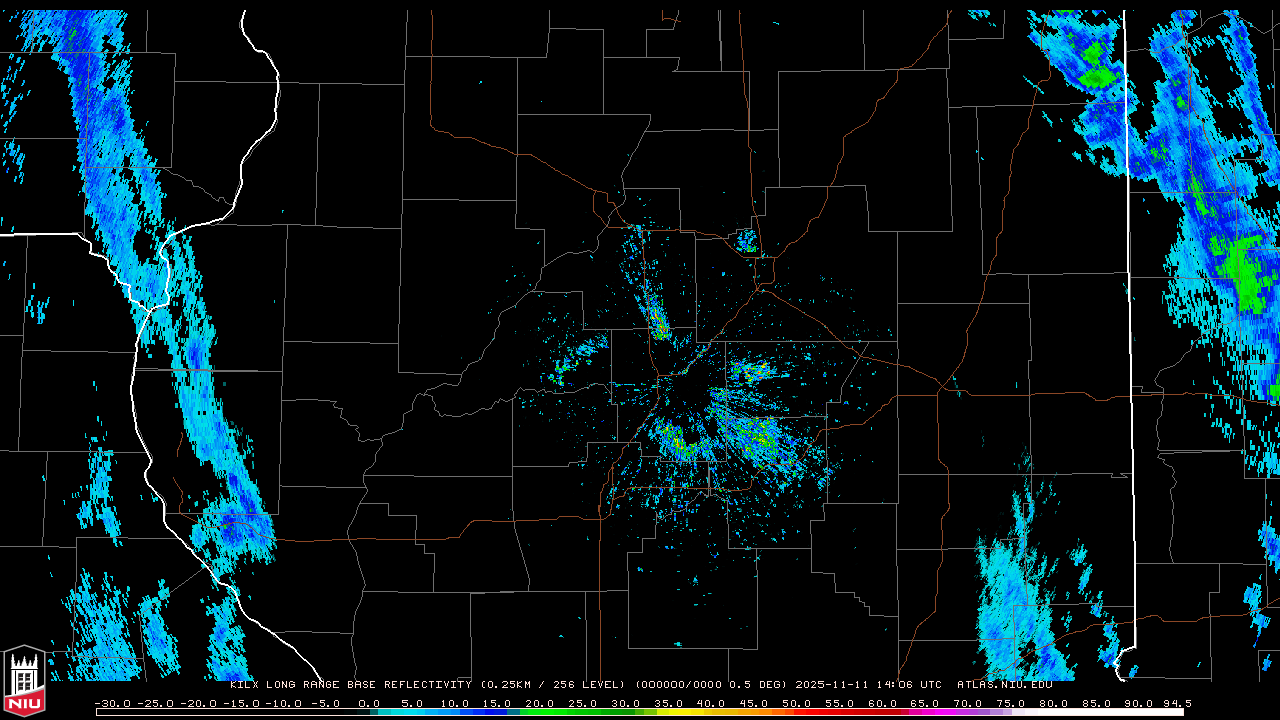Click the 0.5 DEG elevation label
Image resolution: width=1280 pixels, height=720 pixels.
coord(758,685)
